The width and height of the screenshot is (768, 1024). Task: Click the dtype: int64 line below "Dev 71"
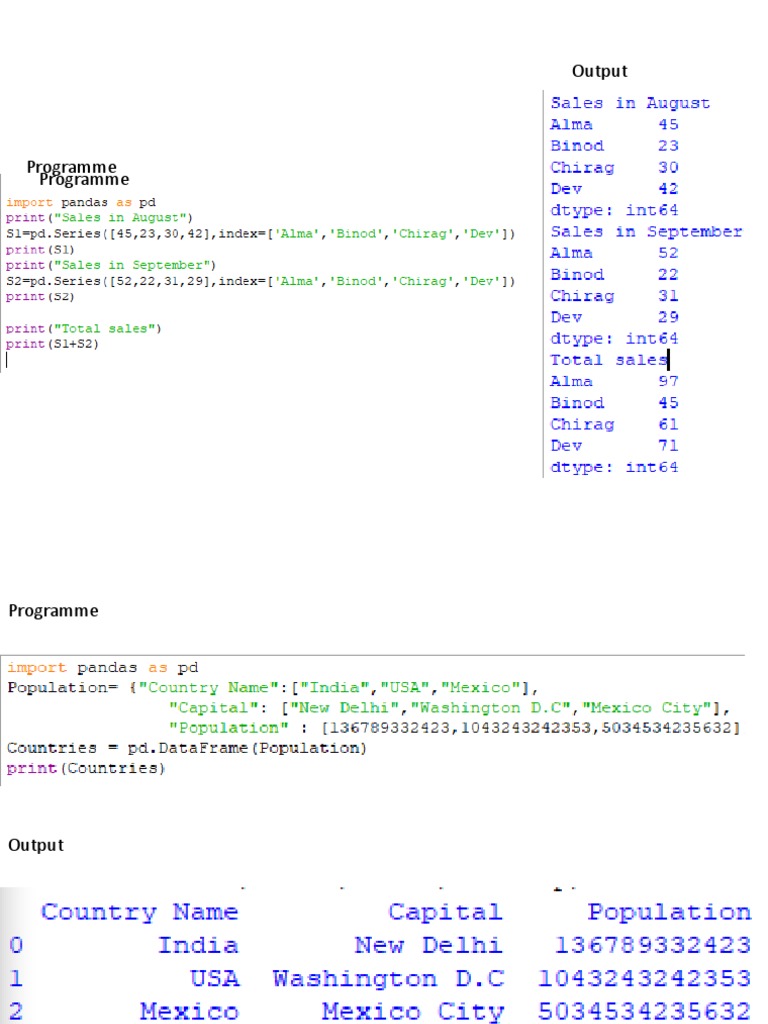coord(615,468)
